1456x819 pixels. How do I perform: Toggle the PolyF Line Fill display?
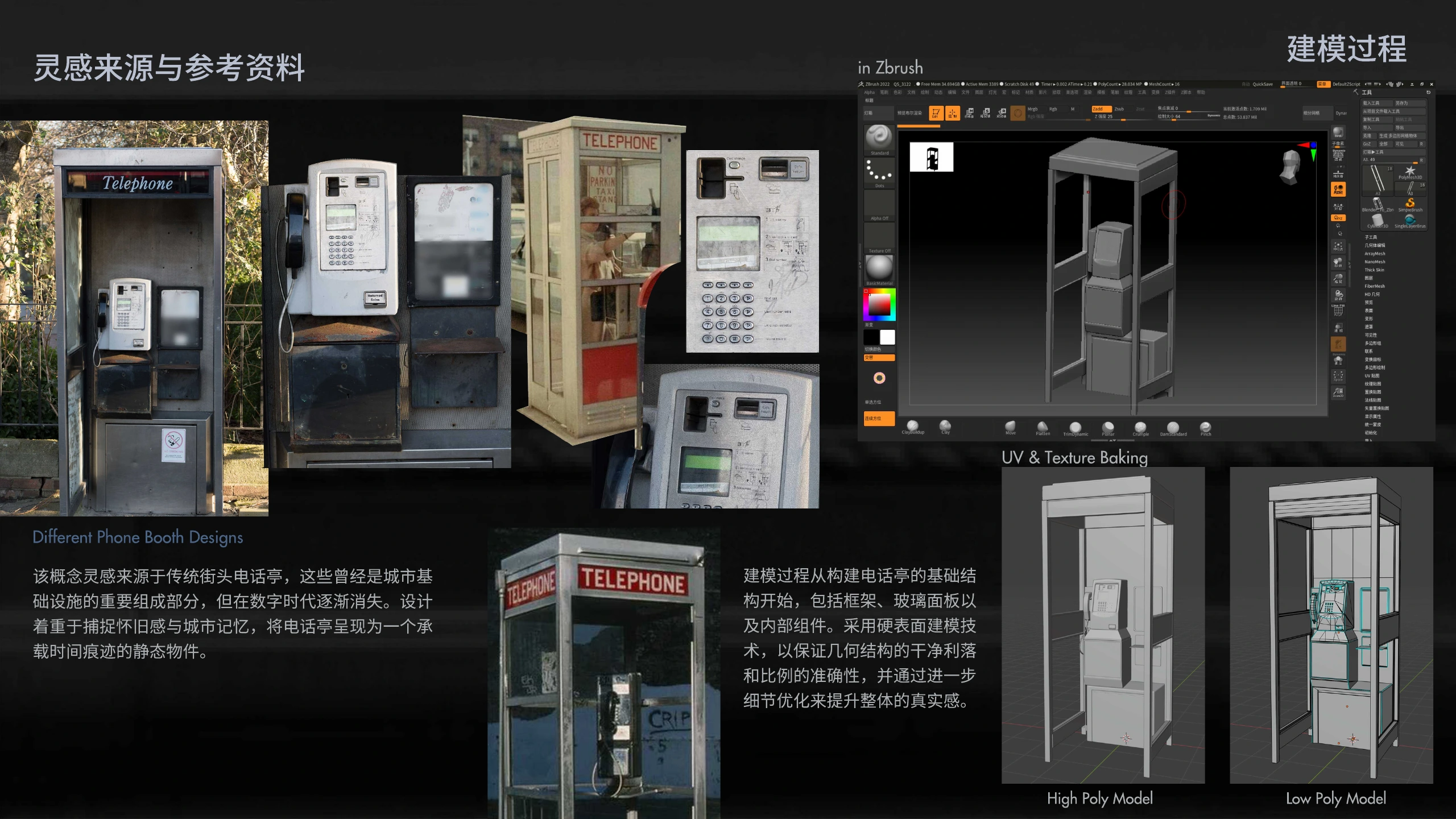pyautogui.click(x=1338, y=310)
